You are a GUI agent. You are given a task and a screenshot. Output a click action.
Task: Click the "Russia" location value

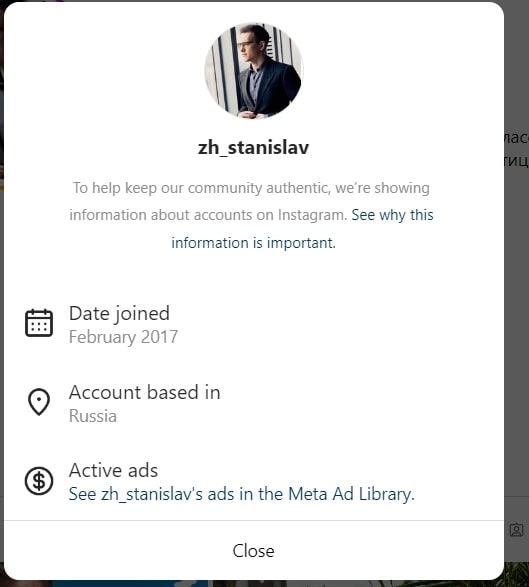(93, 416)
